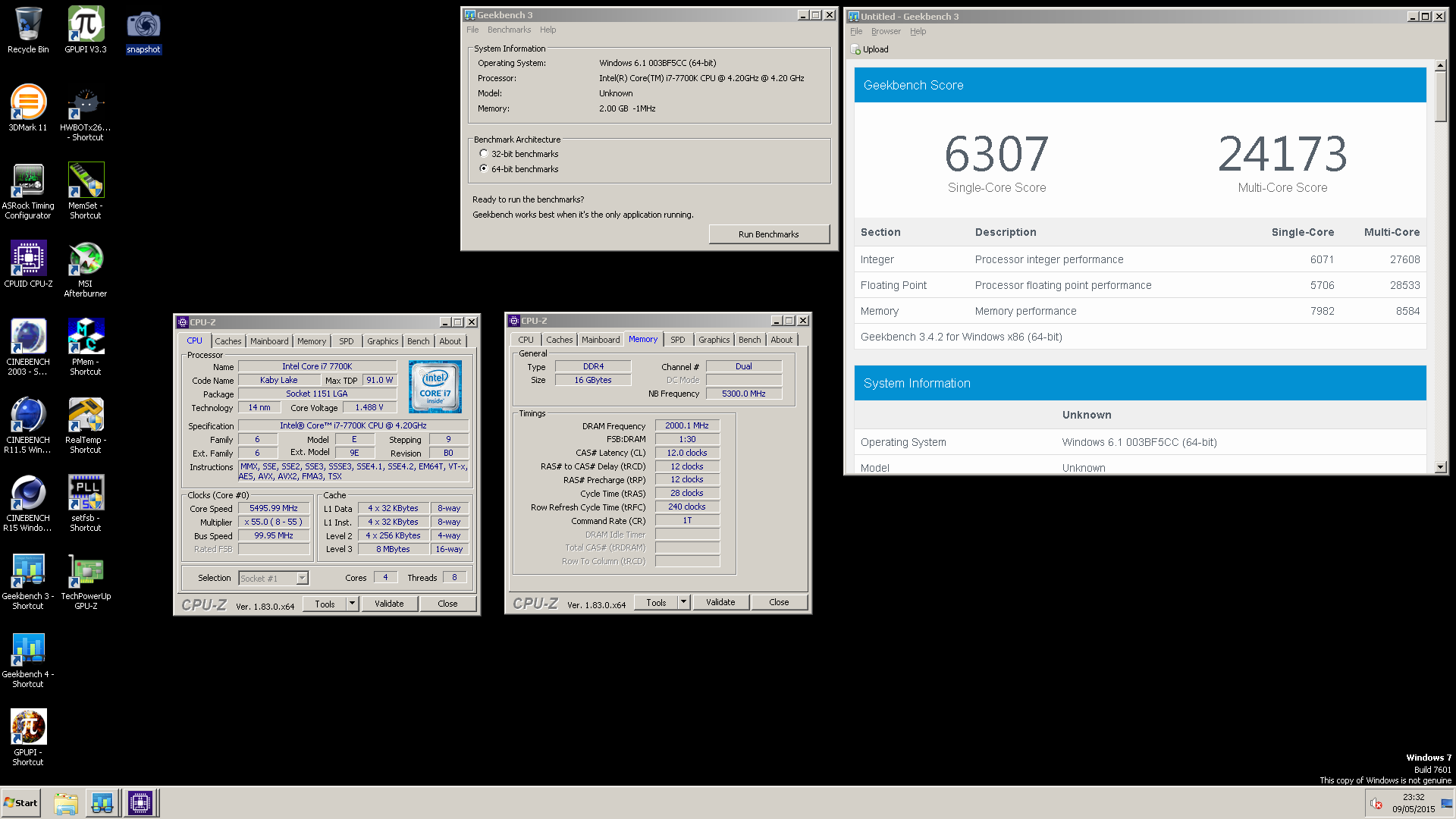Select the snapshot camera desktop icon
Viewport: 1456px width, 819px height.
[x=143, y=32]
